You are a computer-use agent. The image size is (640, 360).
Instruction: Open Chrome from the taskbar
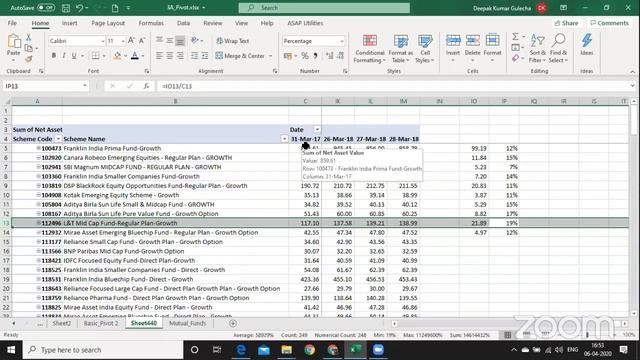309,350
